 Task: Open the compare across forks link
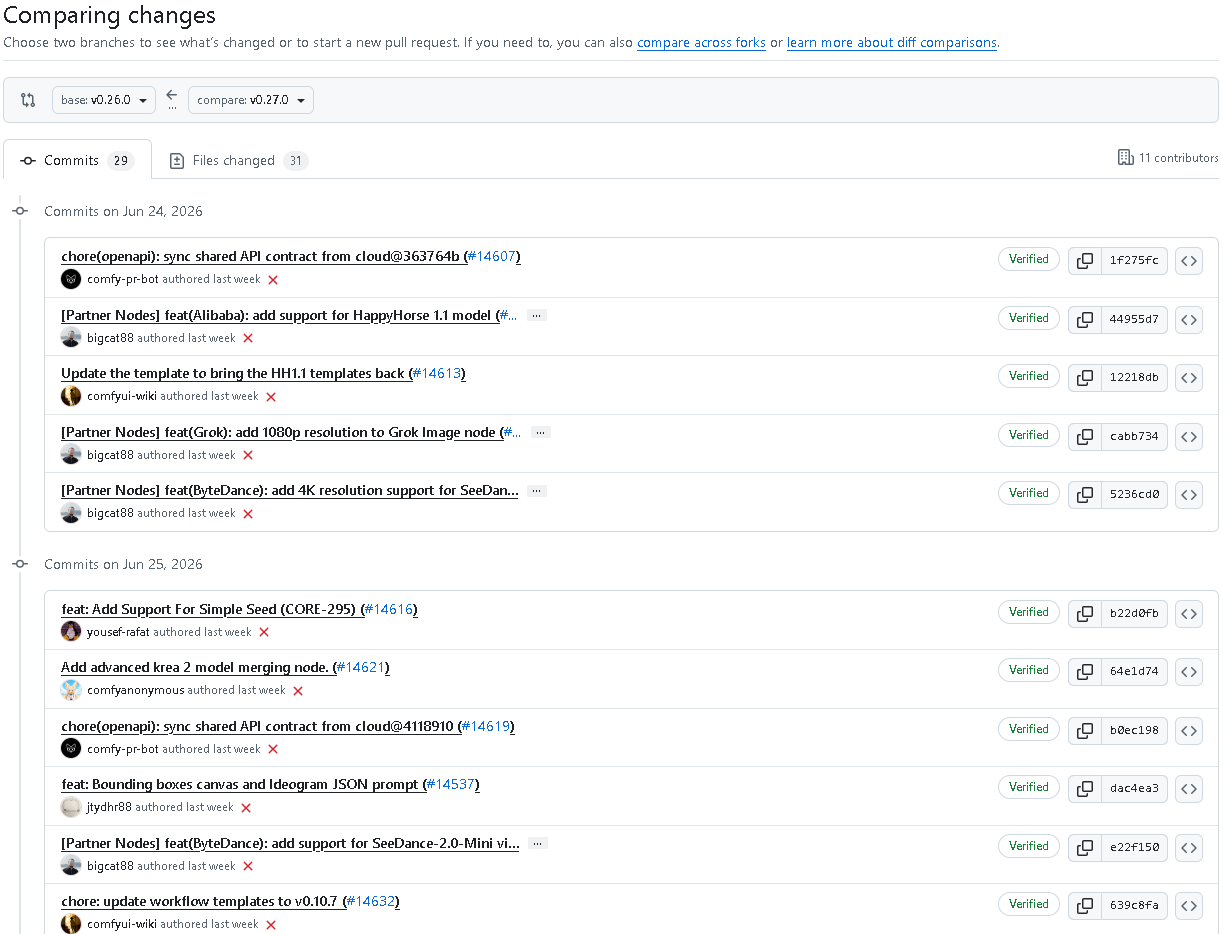click(x=701, y=43)
